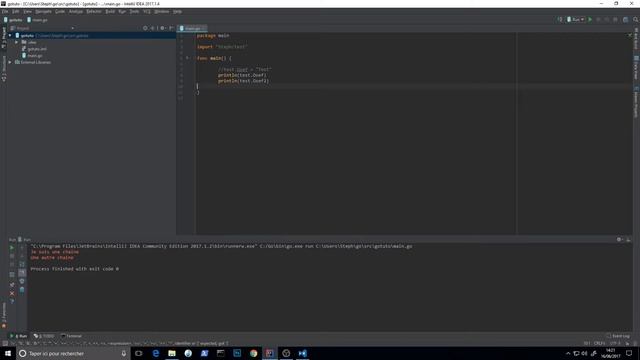Hide the Run tool window
Screen dimensions: 640x360
(628, 240)
